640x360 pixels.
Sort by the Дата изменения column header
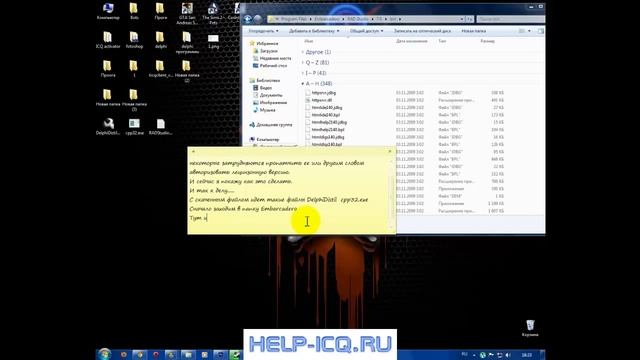pyautogui.click(x=412, y=41)
